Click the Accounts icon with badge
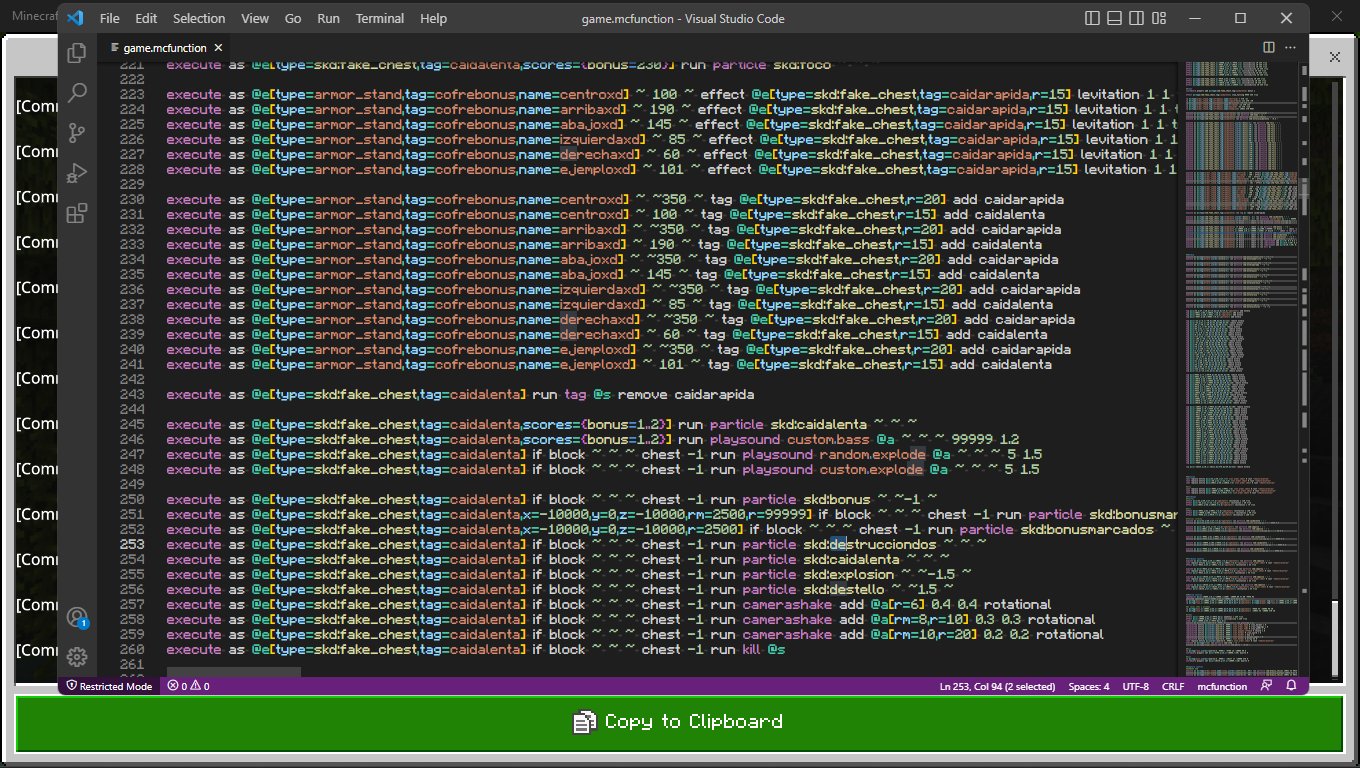1360x768 pixels. (77, 617)
